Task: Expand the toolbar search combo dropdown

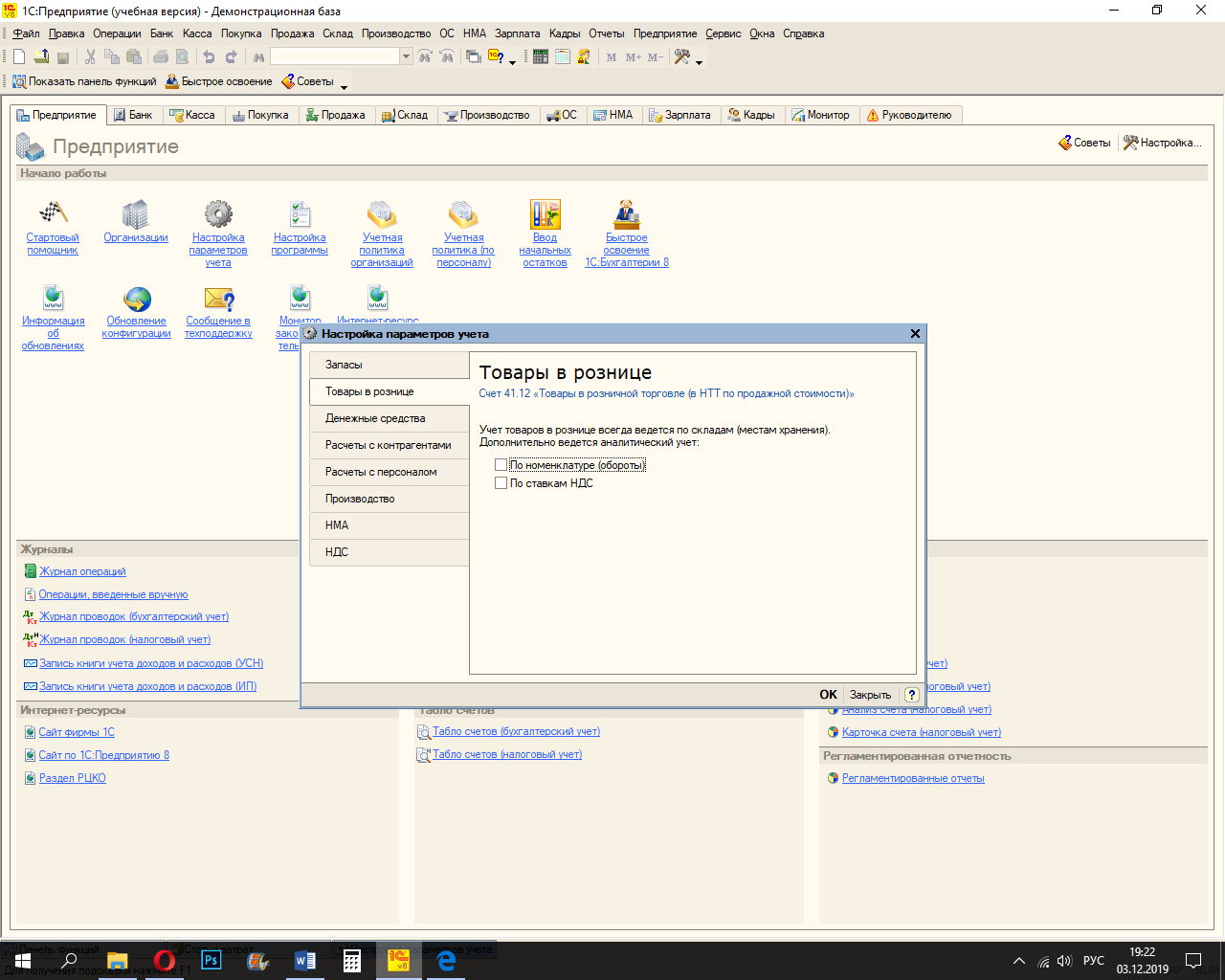Action: [406, 57]
